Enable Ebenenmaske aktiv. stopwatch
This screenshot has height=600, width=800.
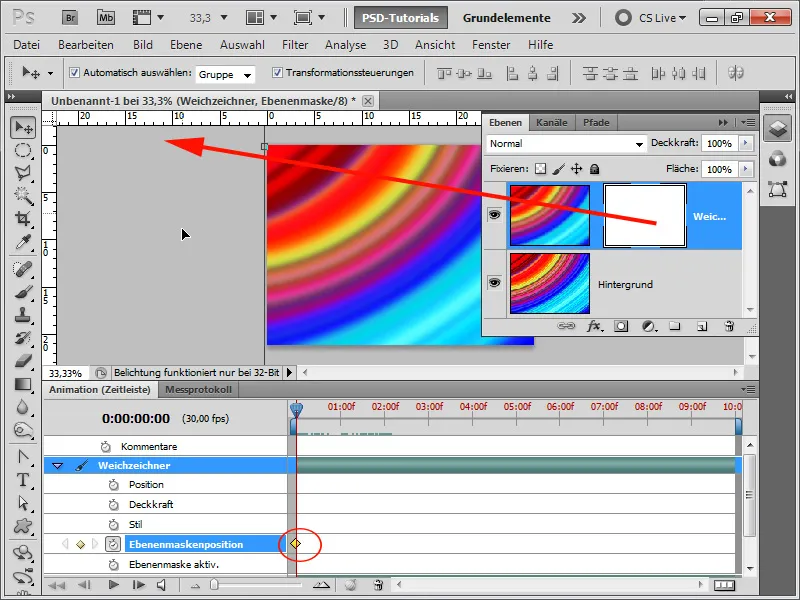click(113, 565)
